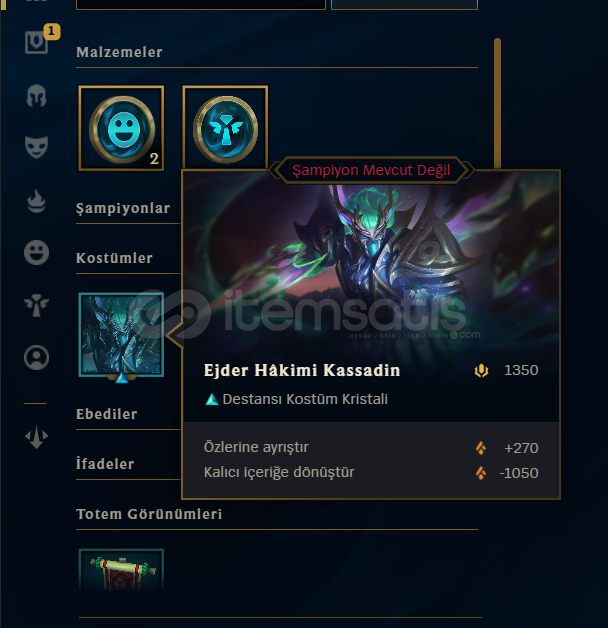Screen dimensions: 608x628
Task: Select the emotes smiley sidebar icon
Action: pos(36,253)
